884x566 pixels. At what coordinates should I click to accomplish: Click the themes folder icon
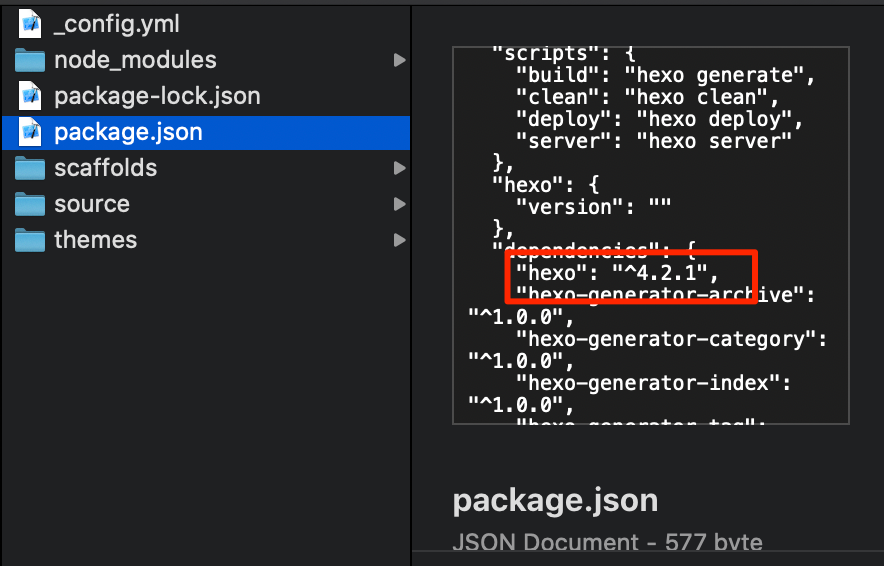tap(30, 240)
